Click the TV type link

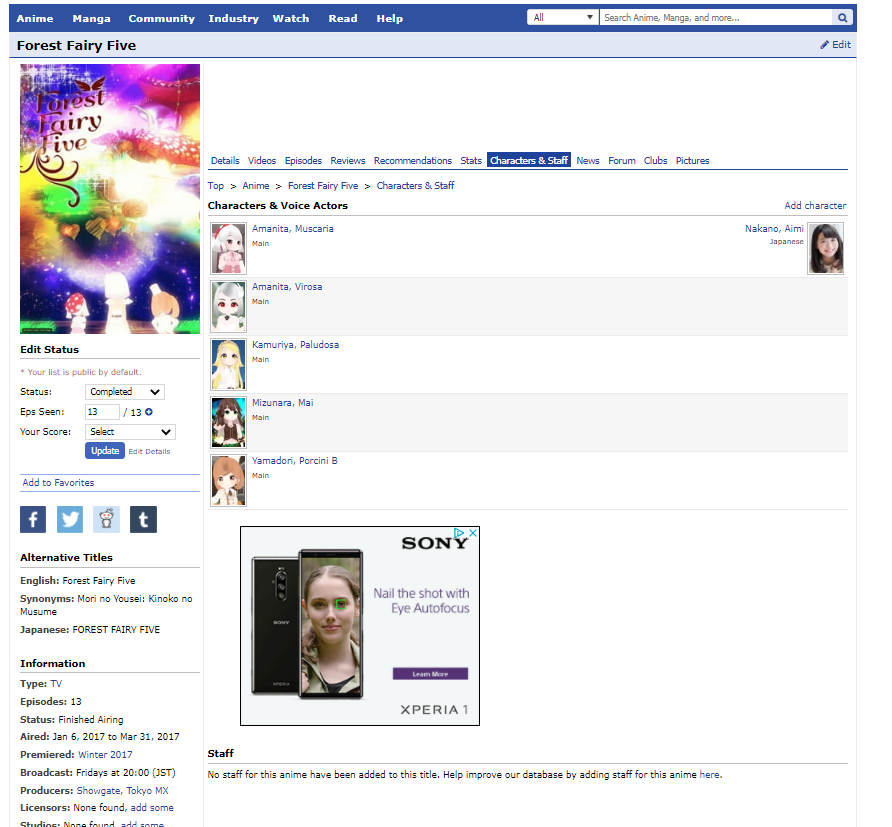(56, 684)
